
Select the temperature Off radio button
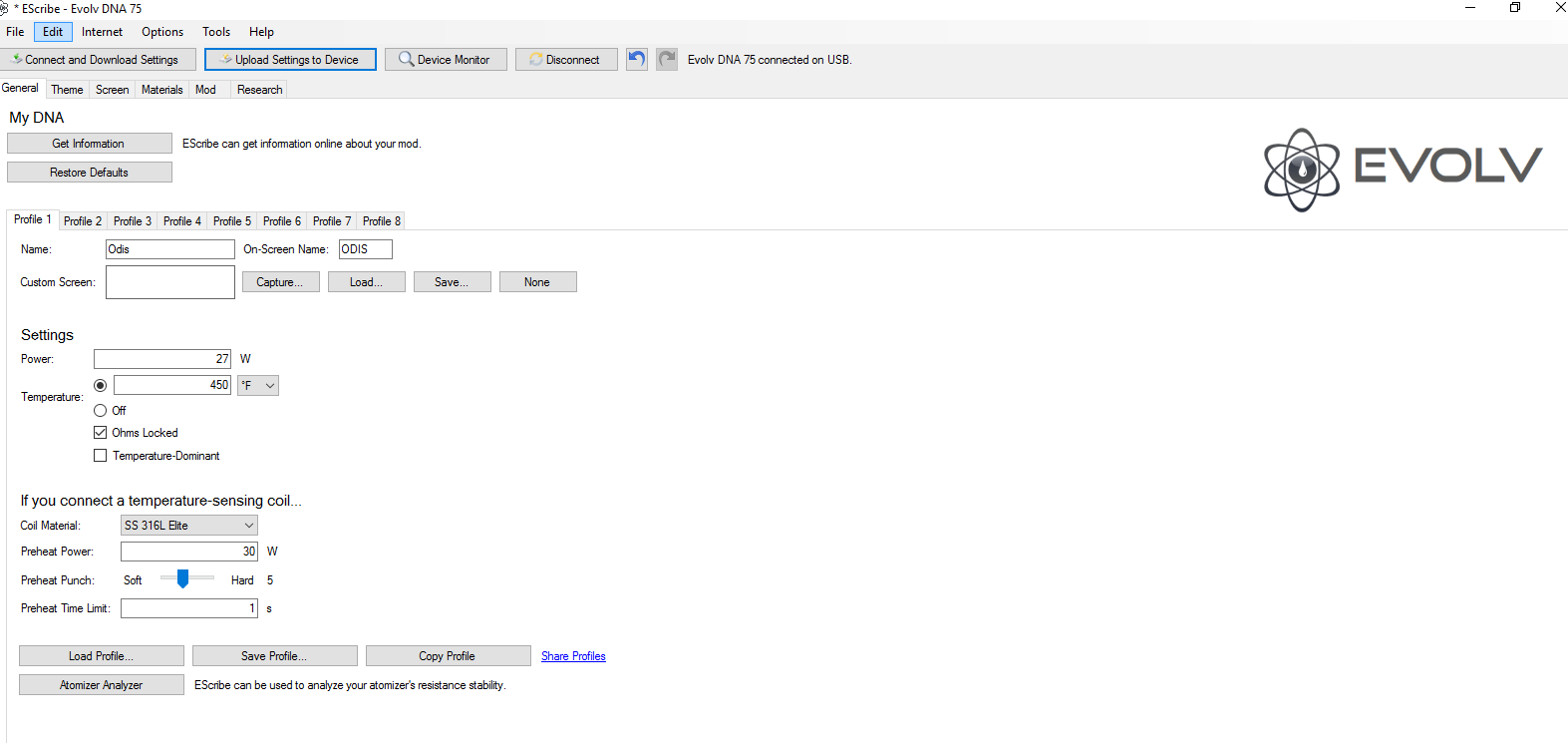[x=101, y=411]
